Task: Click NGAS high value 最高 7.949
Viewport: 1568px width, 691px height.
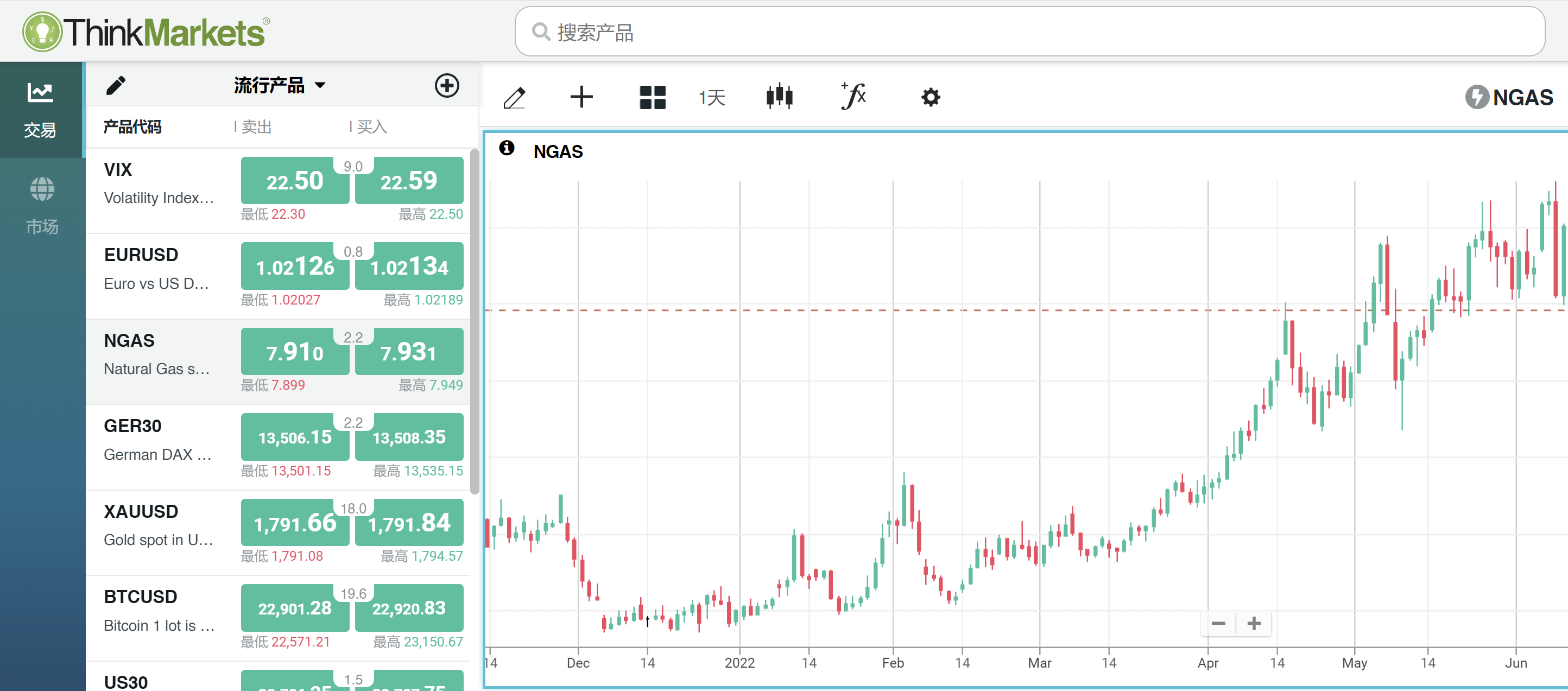Action: [431, 385]
